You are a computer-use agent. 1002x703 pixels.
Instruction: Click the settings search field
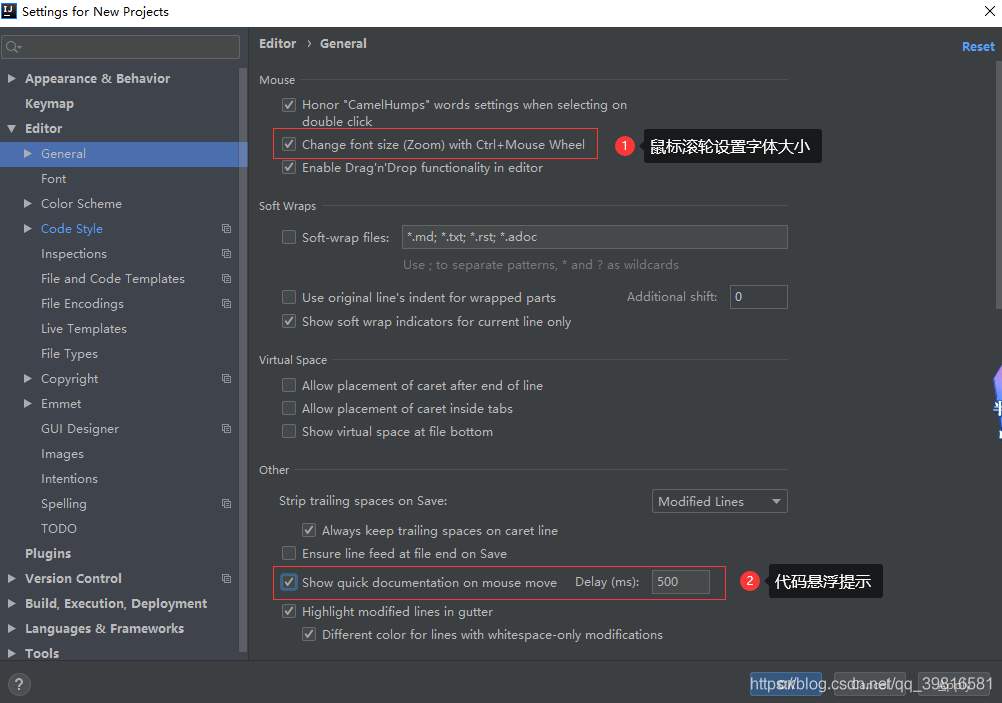121,47
